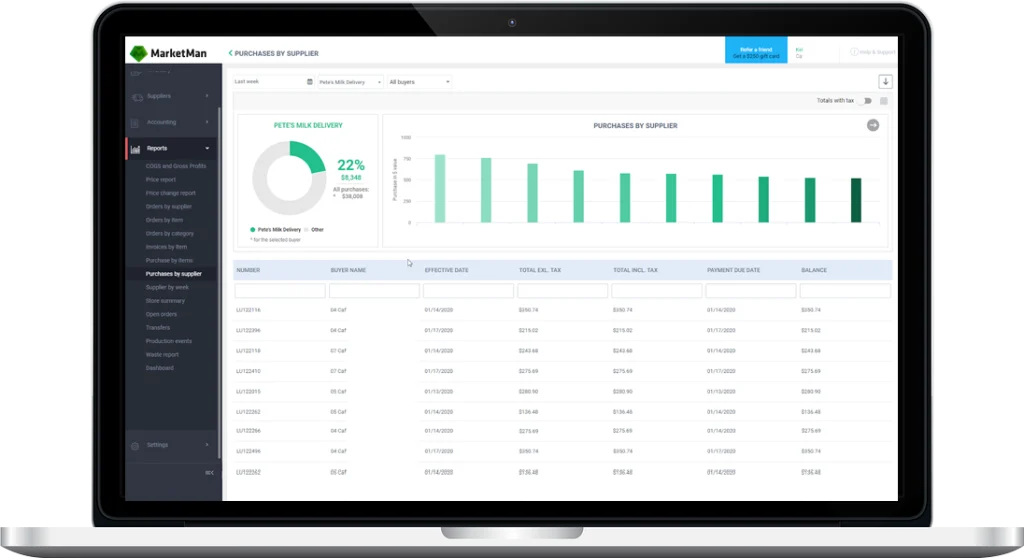This screenshot has height=558, width=1024.
Task: Click the Pete's Milk Delivery legend dot
Action: click(x=252, y=230)
